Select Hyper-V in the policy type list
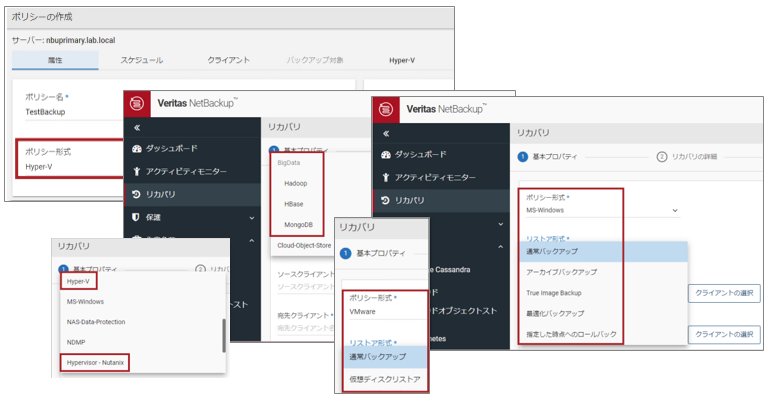 (78, 282)
